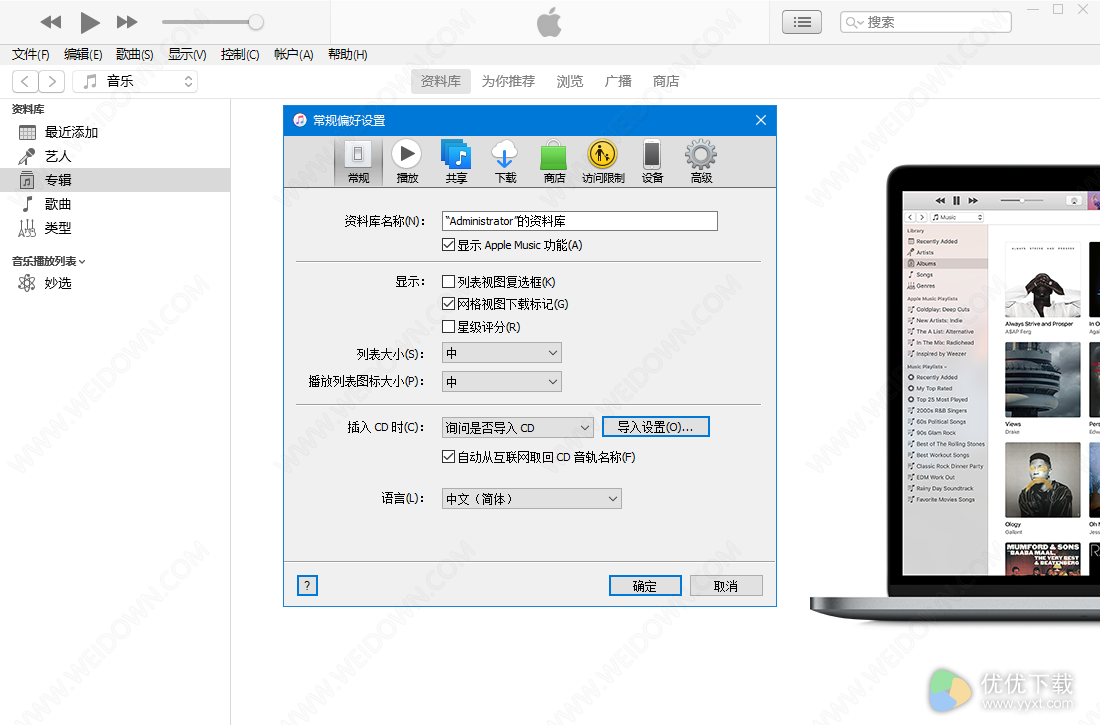
Task: Open the 下载 preferences pane
Action: pos(505,162)
